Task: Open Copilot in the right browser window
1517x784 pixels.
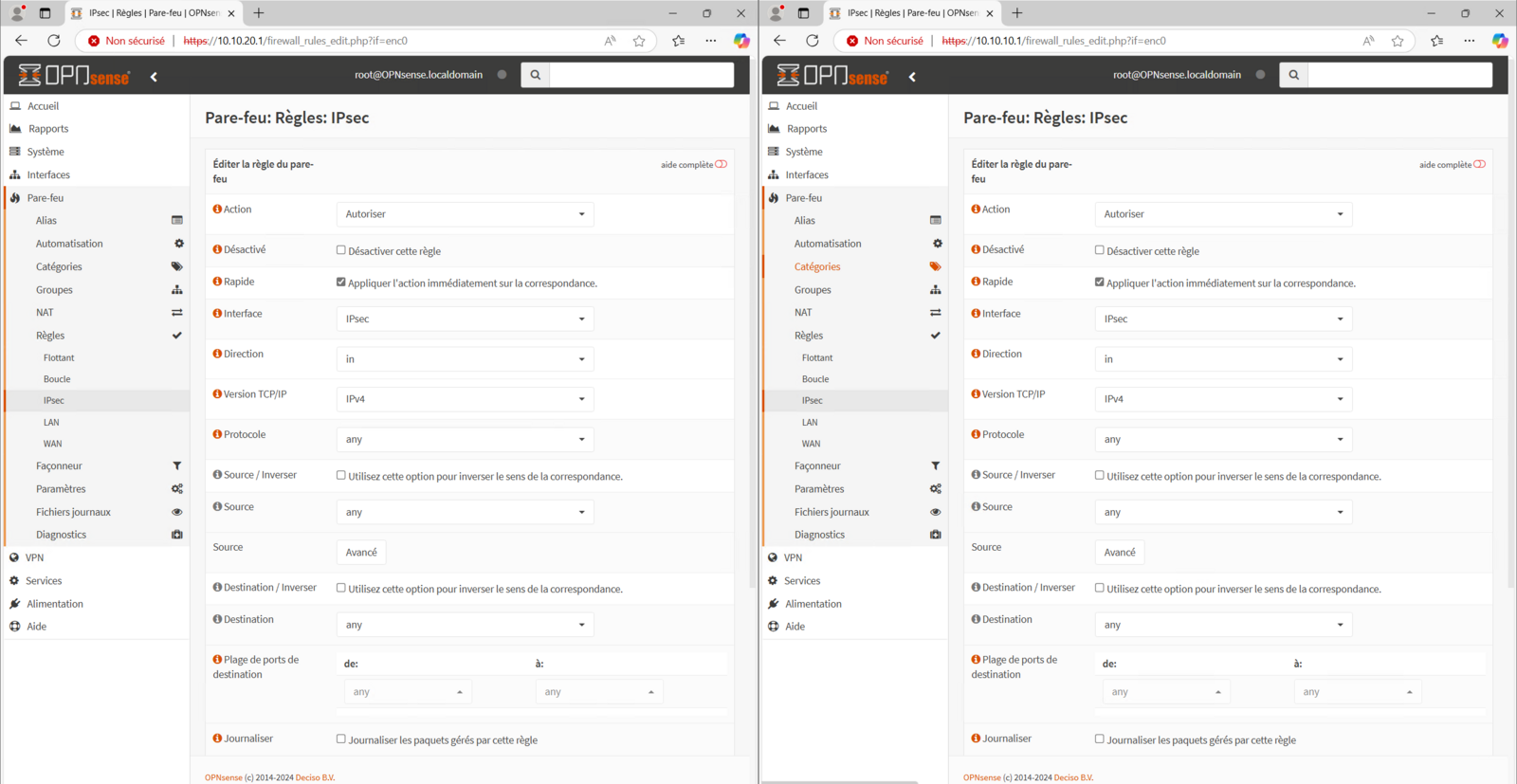Action: pos(1499,41)
